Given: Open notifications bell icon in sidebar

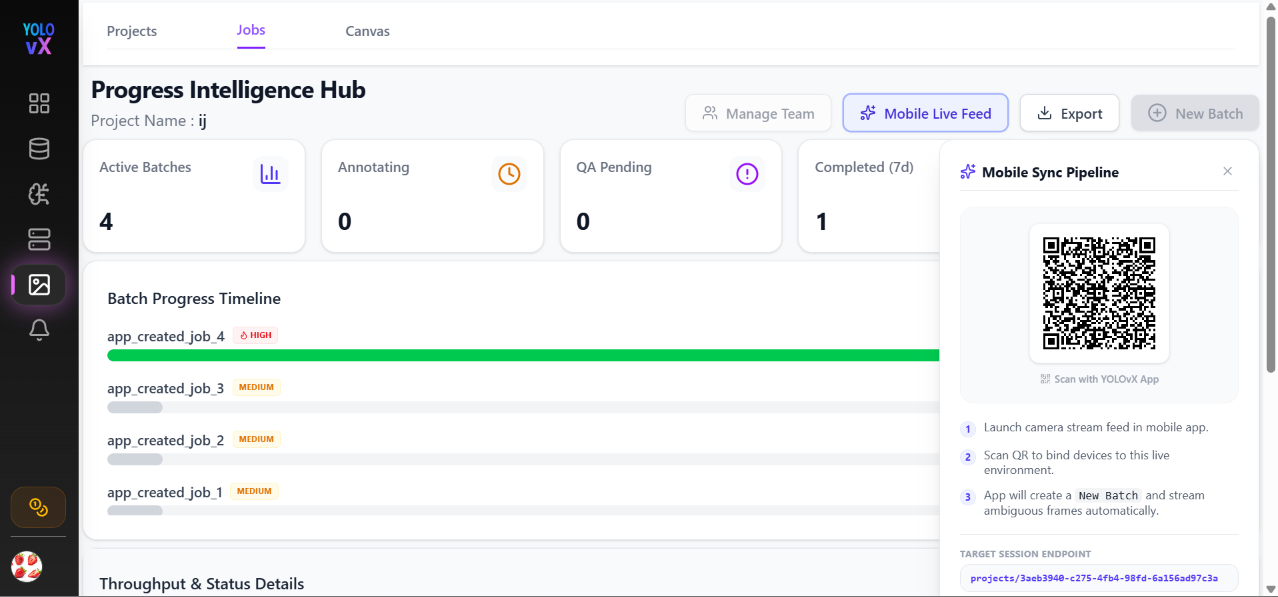Looking at the screenshot, I should point(39,330).
